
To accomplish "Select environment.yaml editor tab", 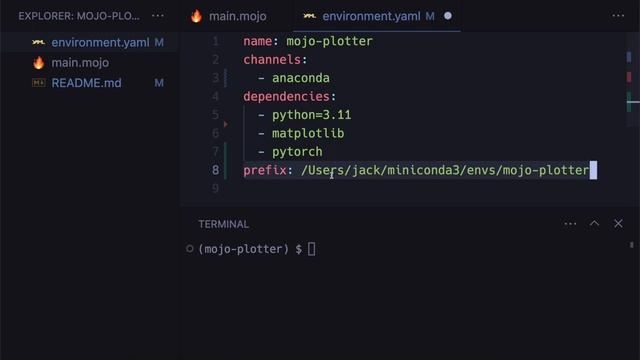I will pos(377,16).
